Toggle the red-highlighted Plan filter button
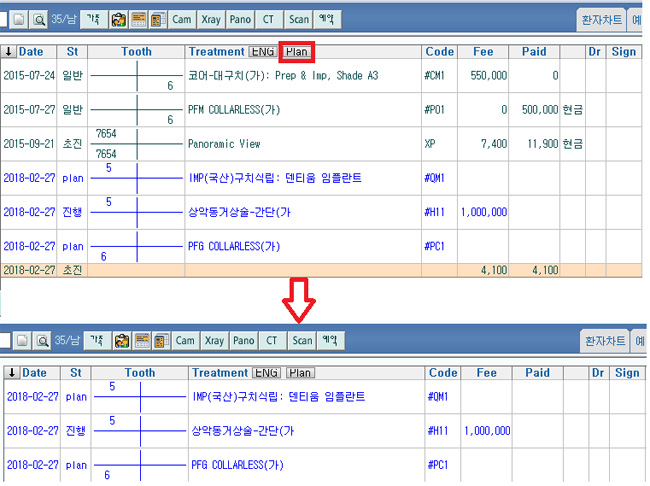Viewport: 650px width, 486px height. [298, 51]
